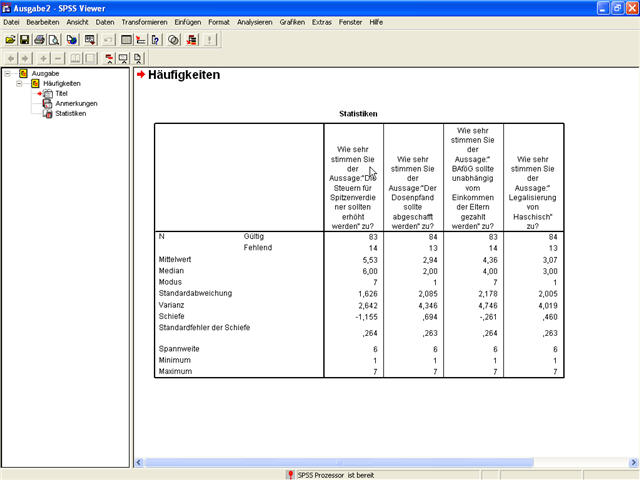Click the Go to Data Editor icon

click(x=127, y=40)
